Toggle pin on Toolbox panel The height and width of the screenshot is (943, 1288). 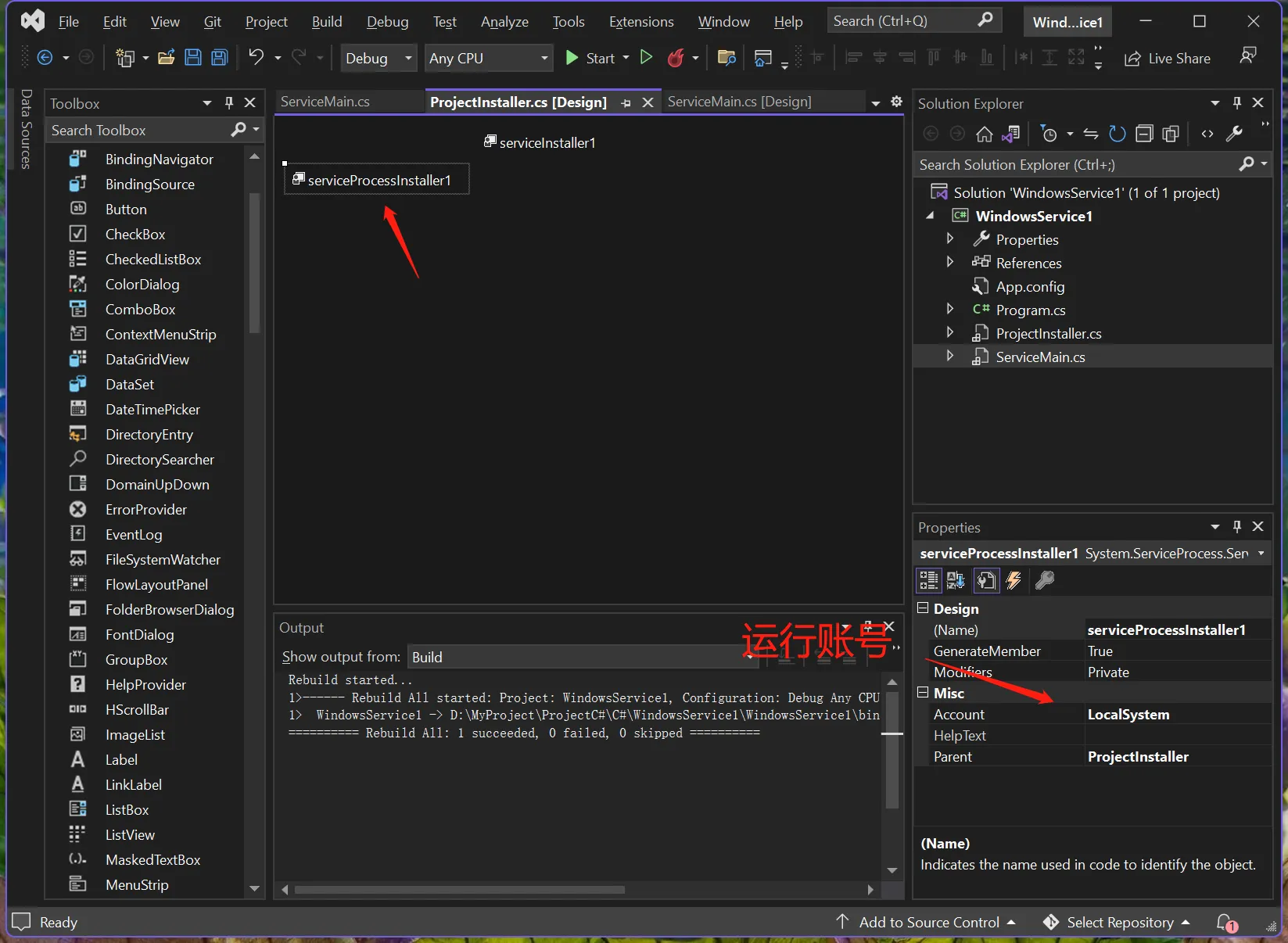tap(229, 102)
